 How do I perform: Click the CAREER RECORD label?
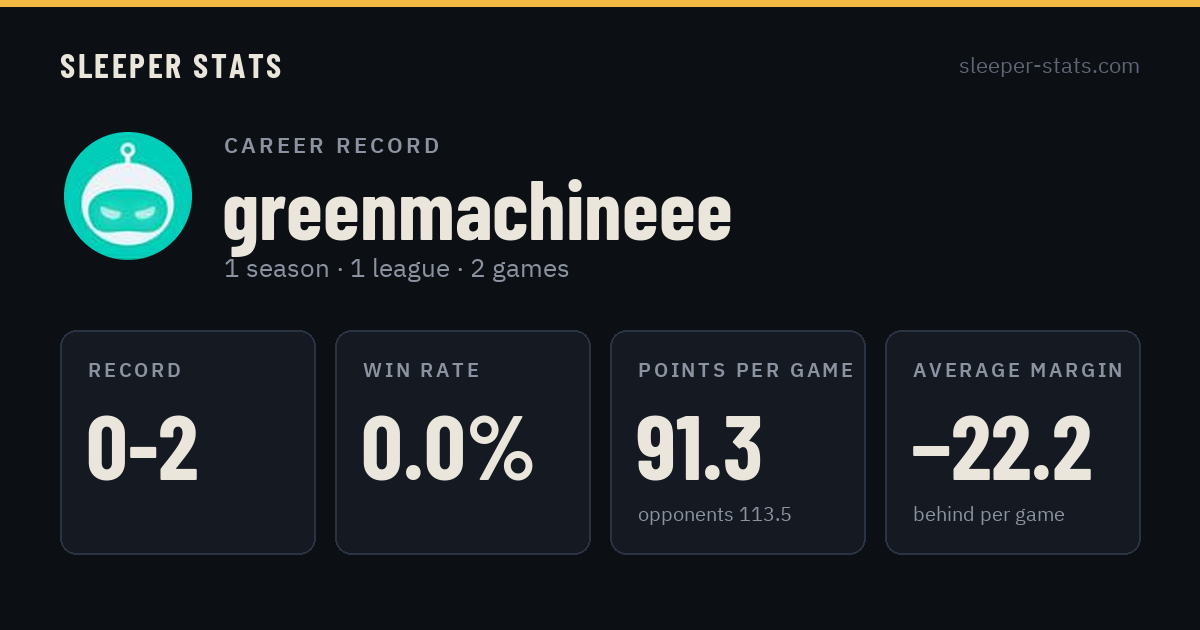[332, 146]
